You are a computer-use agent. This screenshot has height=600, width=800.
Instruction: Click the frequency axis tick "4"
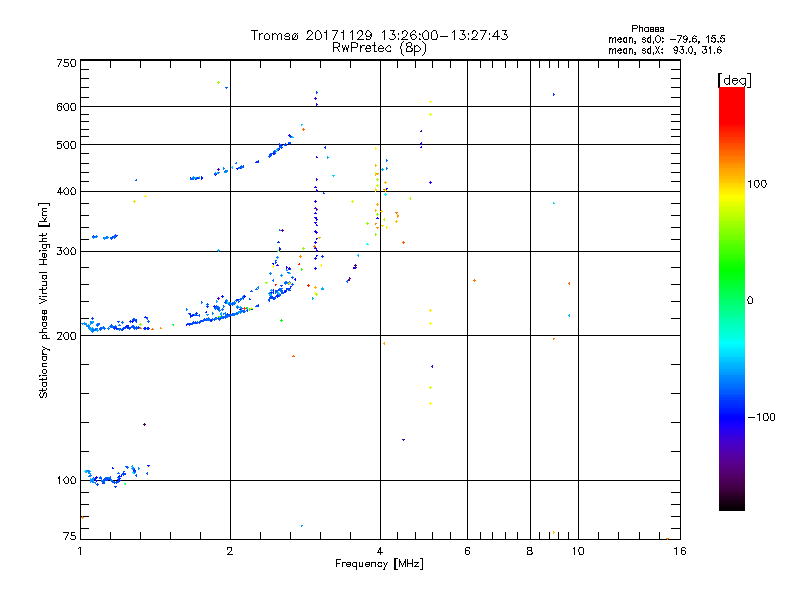[380, 551]
